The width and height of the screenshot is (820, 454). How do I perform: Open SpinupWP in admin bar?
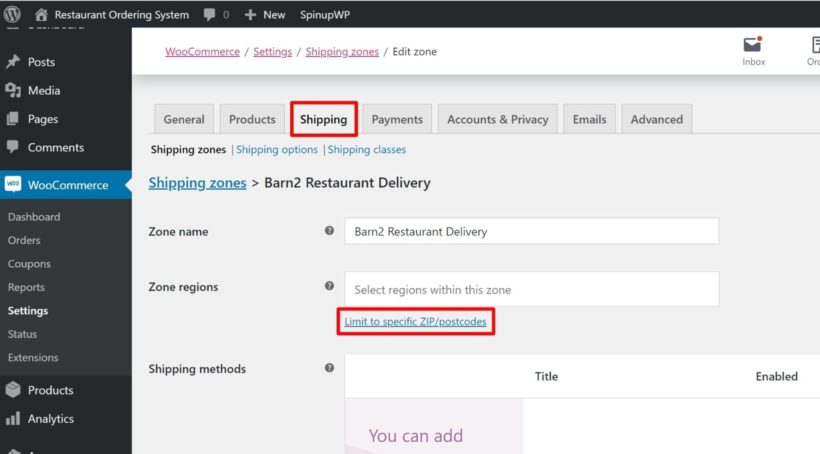[x=325, y=15]
